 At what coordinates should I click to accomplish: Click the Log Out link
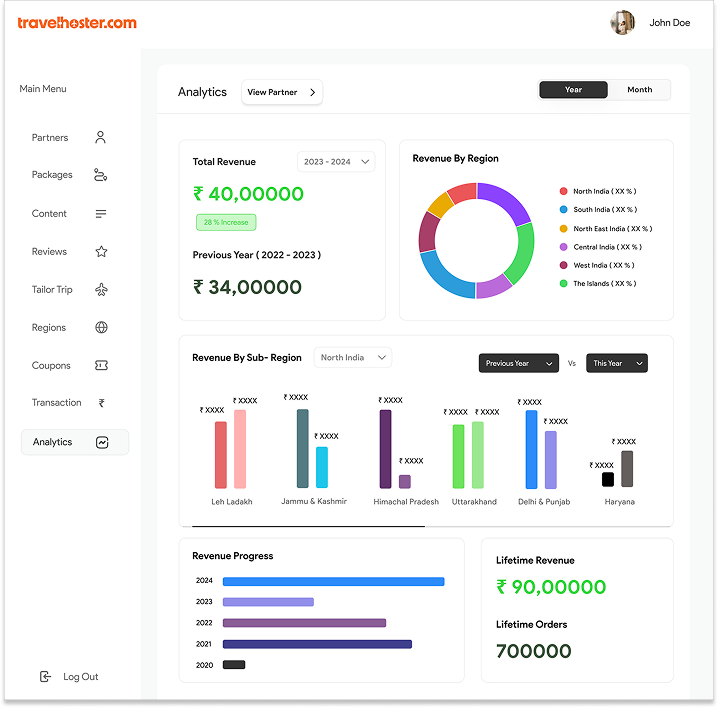coord(81,676)
